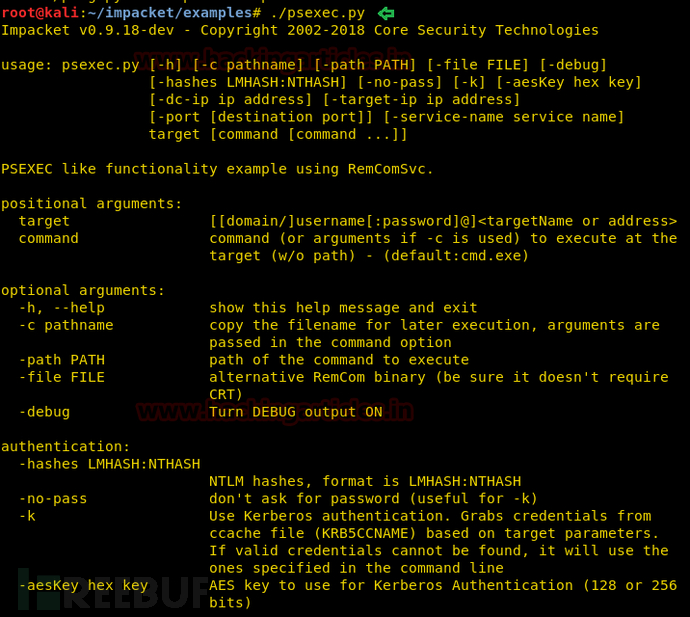Click the [-target-ip ip address] usage option

421,100
